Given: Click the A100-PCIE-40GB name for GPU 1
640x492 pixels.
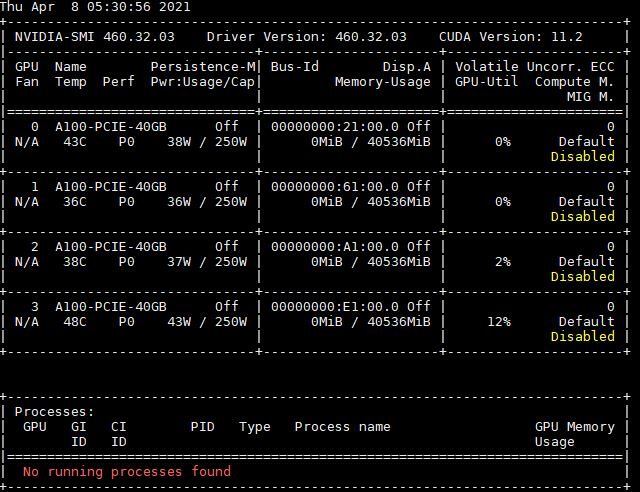Looking at the screenshot, I should pos(111,187).
